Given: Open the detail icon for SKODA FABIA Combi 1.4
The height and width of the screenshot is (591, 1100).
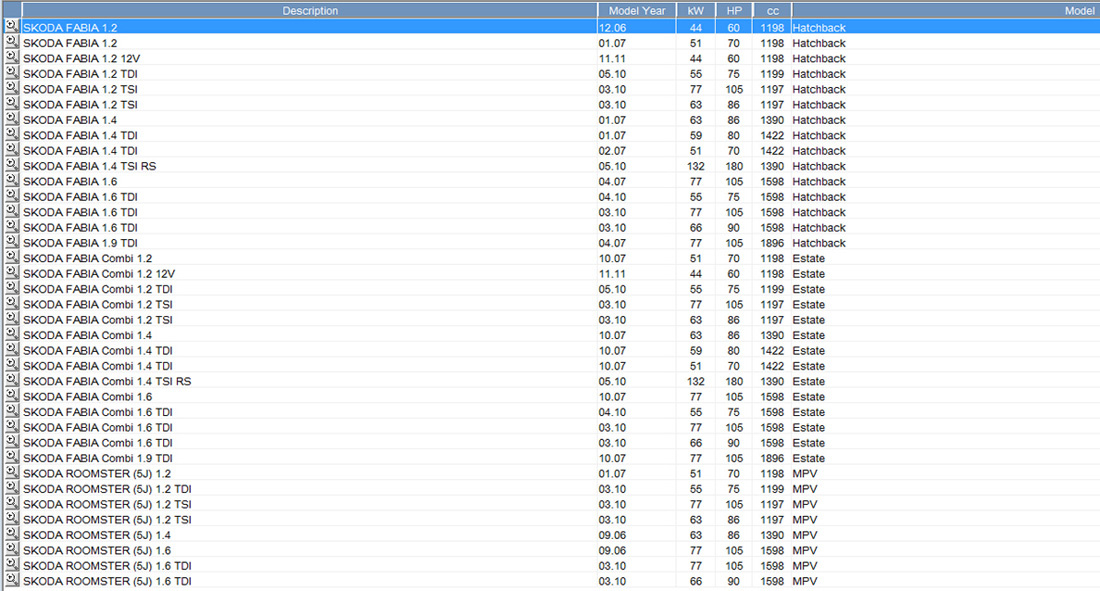Looking at the screenshot, I should click(x=11, y=335).
